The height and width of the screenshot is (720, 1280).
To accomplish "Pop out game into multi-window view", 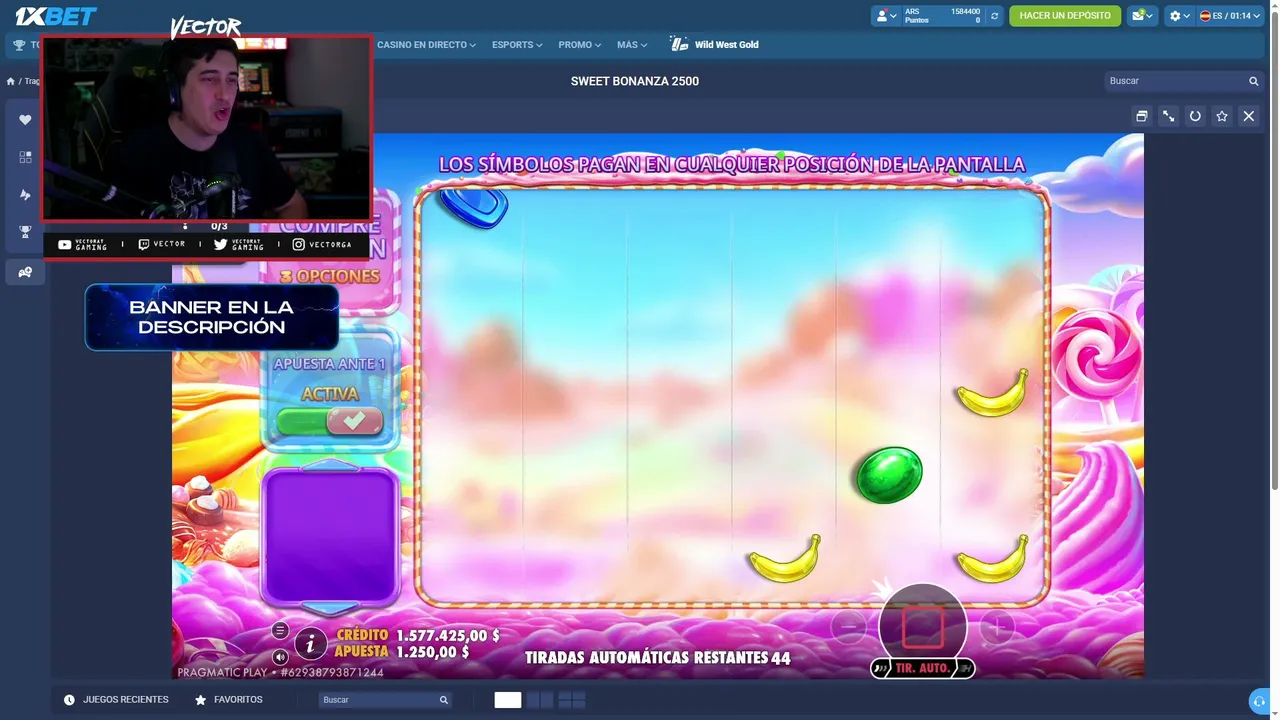I will [x=1141, y=116].
